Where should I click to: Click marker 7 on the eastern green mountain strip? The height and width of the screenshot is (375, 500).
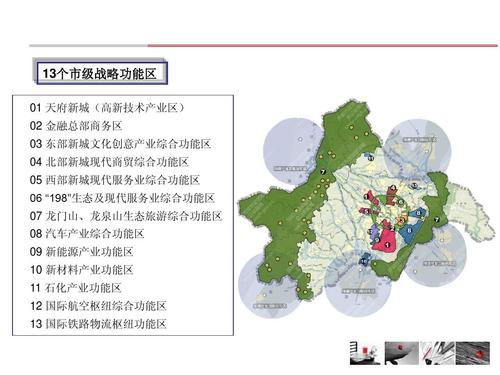click(437, 220)
